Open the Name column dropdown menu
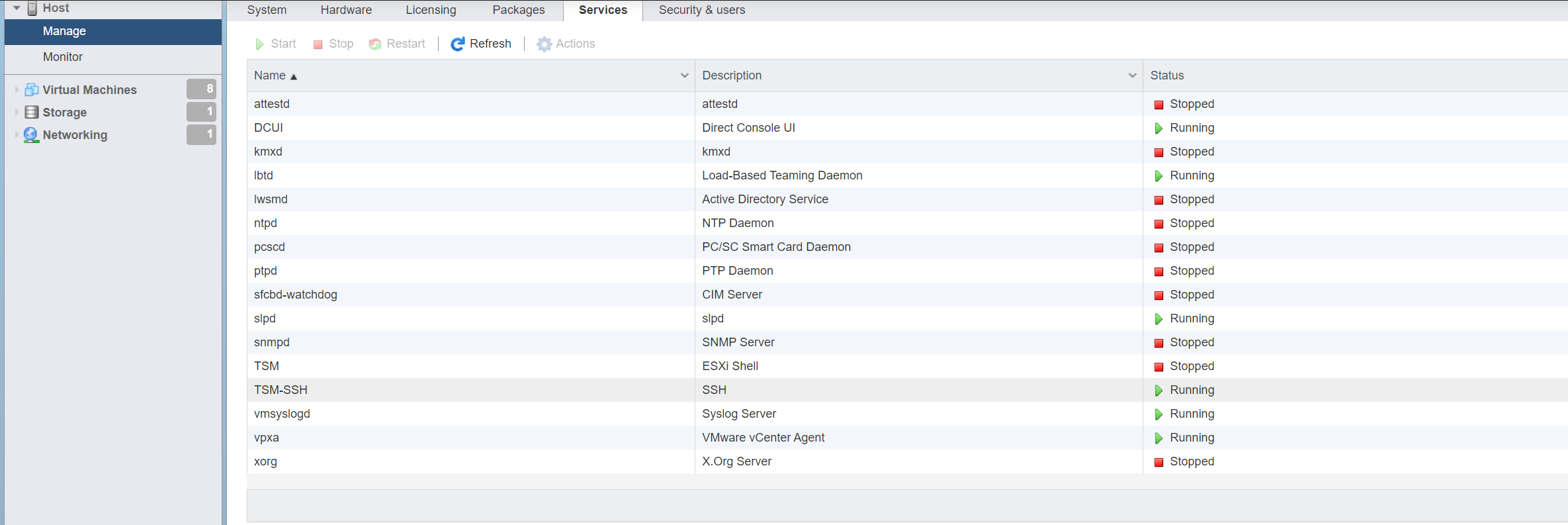 [684, 76]
